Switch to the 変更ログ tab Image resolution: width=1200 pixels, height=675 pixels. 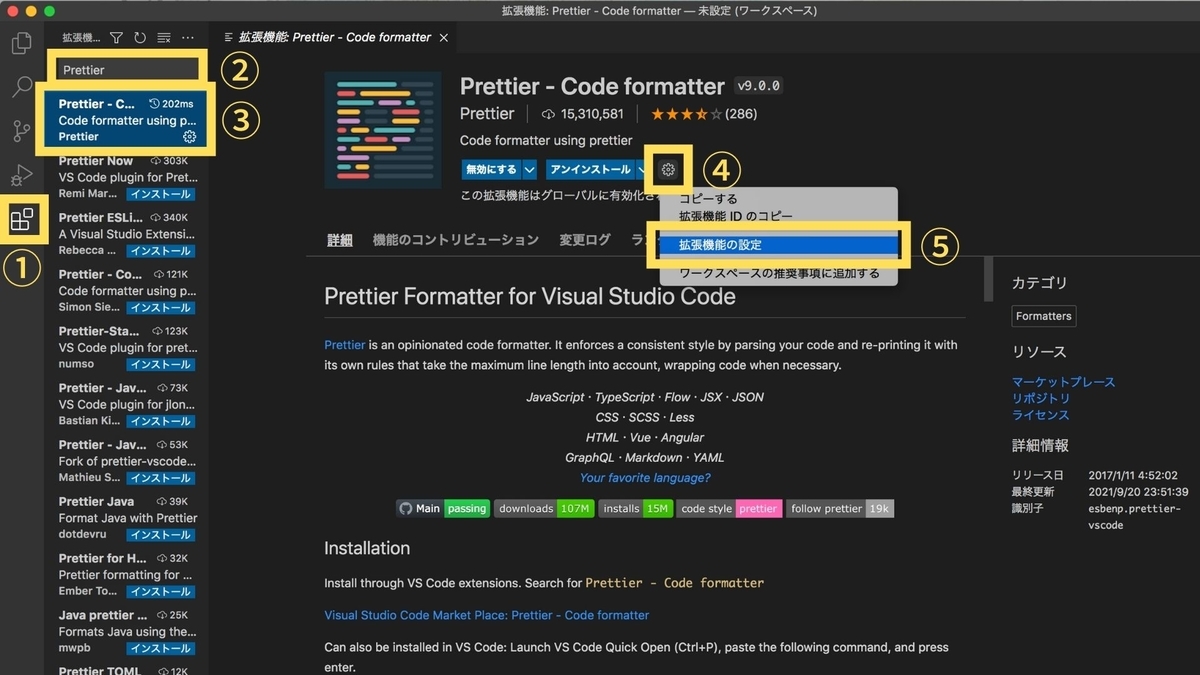pyautogui.click(x=585, y=240)
